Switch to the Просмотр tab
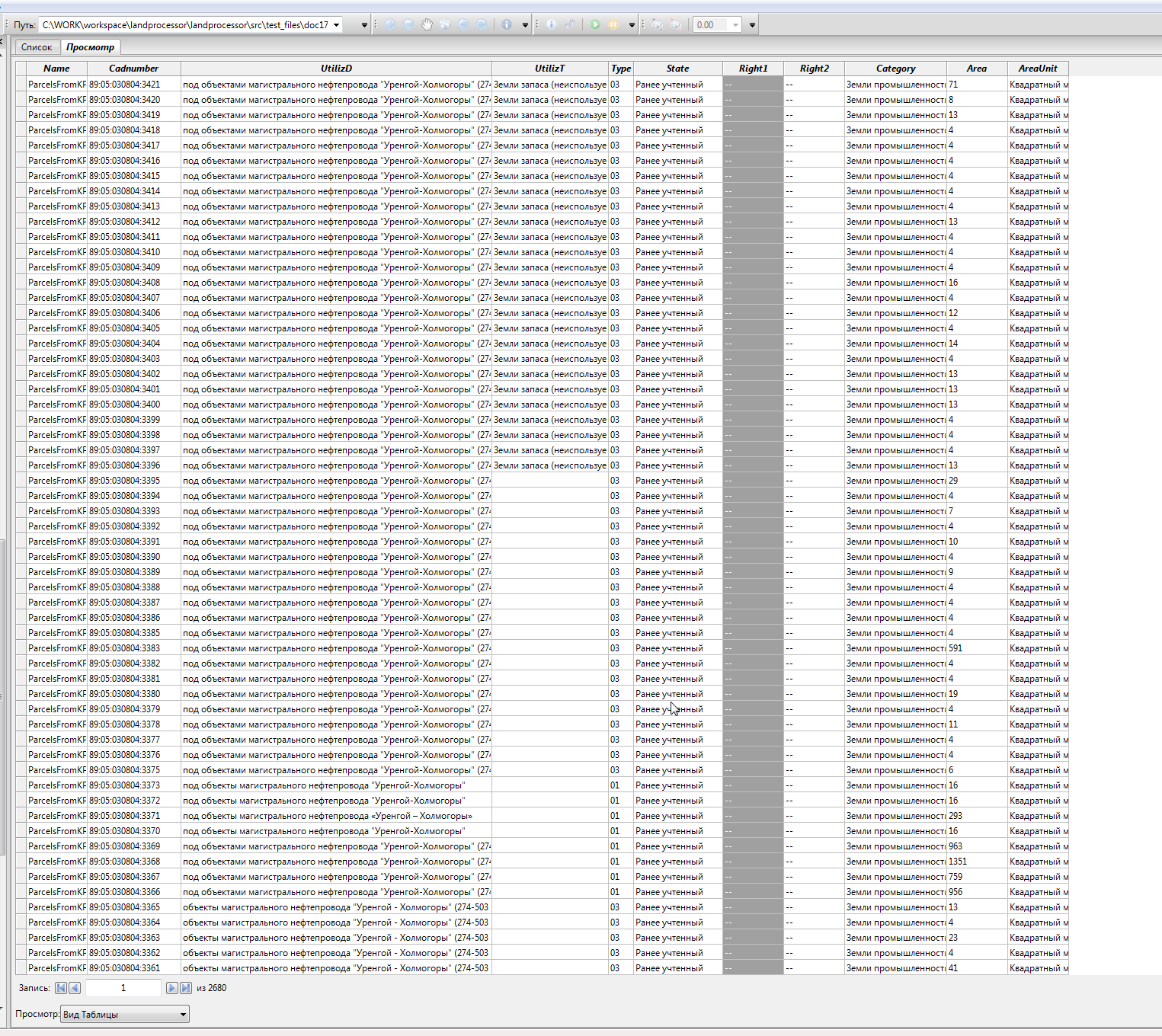1162x1036 pixels. tap(90, 47)
